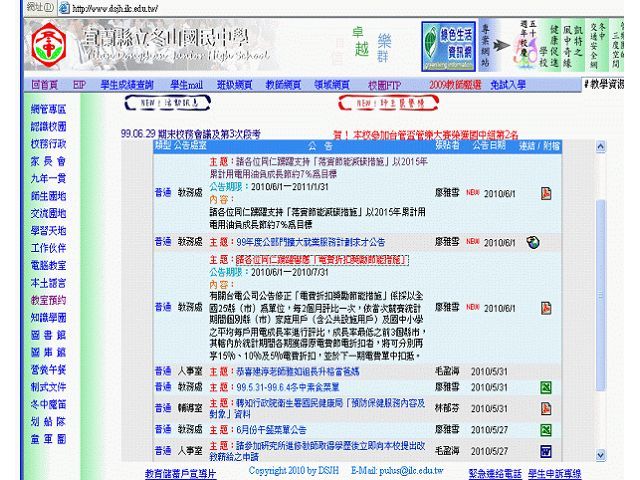Click the 教育儲蓄戶宣導片 footer link

[180, 472]
